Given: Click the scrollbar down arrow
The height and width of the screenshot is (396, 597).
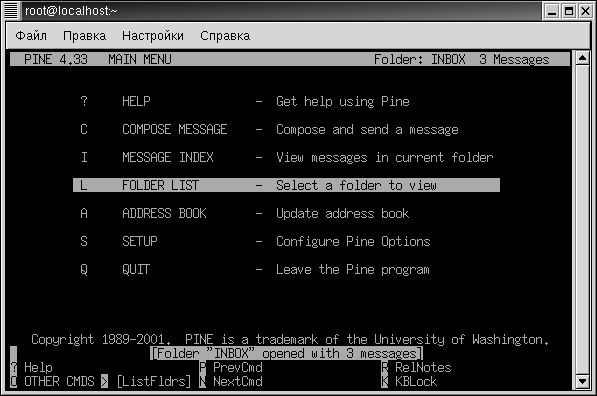Looking at the screenshot, I should pyautogui.click(x=582, y=381).
